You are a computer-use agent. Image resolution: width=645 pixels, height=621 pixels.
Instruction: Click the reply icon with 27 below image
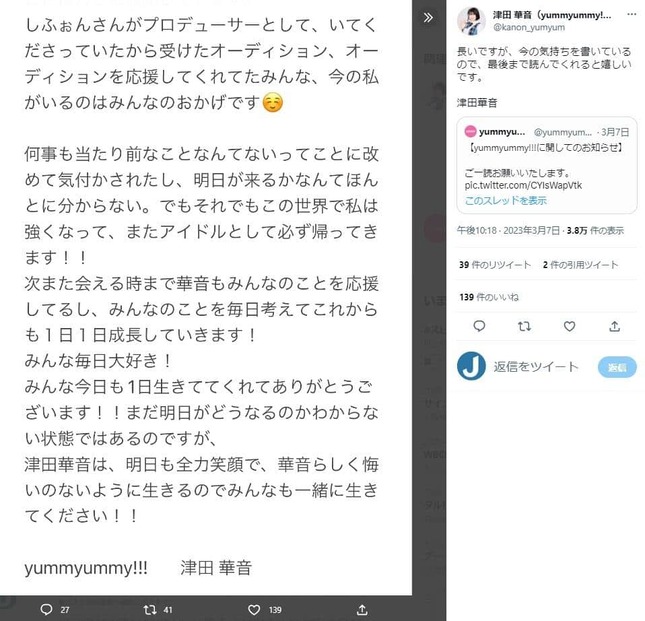pos(46,609)
